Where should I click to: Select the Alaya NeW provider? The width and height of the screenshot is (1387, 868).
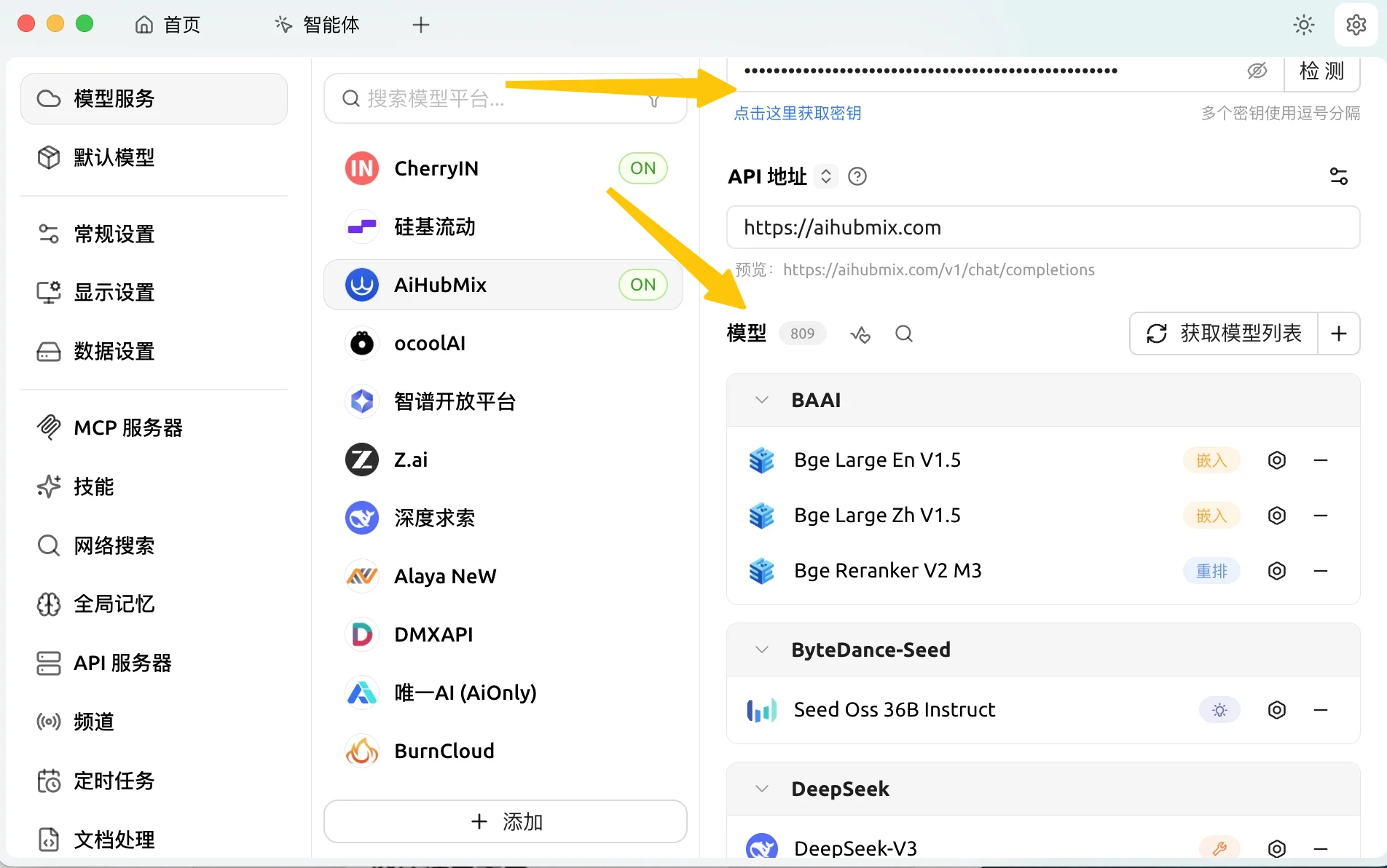(503, 576)
